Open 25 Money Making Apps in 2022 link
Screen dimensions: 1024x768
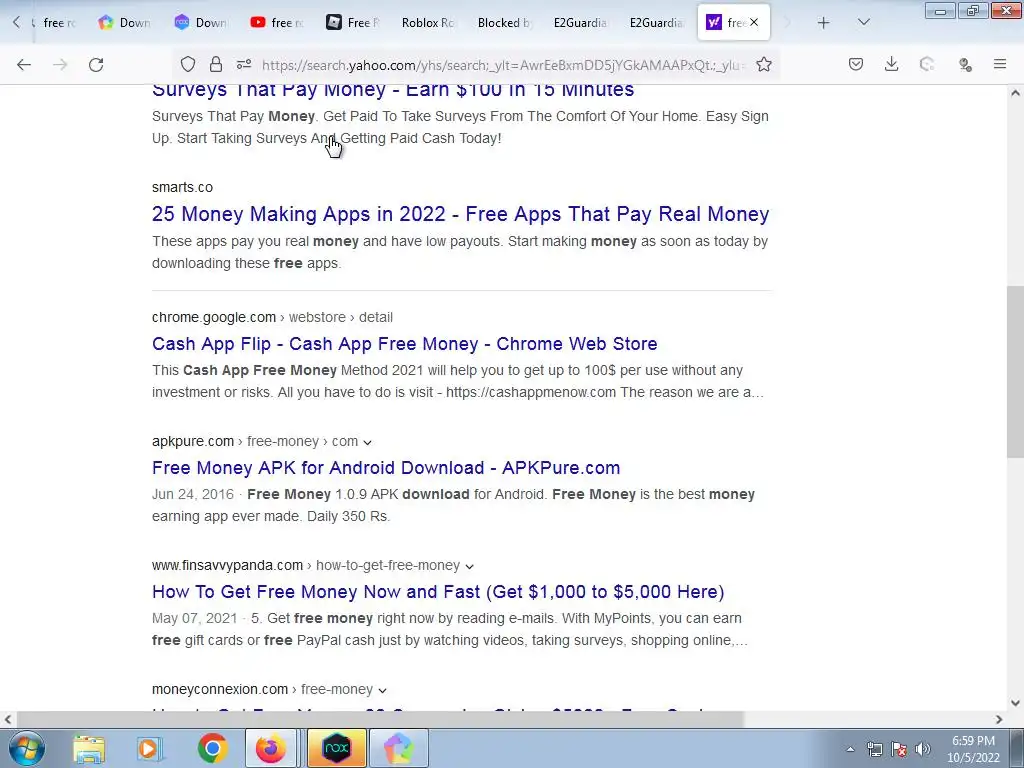click(460, 214)
